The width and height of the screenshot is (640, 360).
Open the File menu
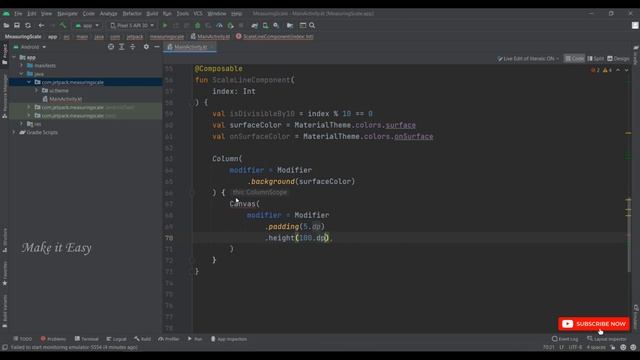18,13
